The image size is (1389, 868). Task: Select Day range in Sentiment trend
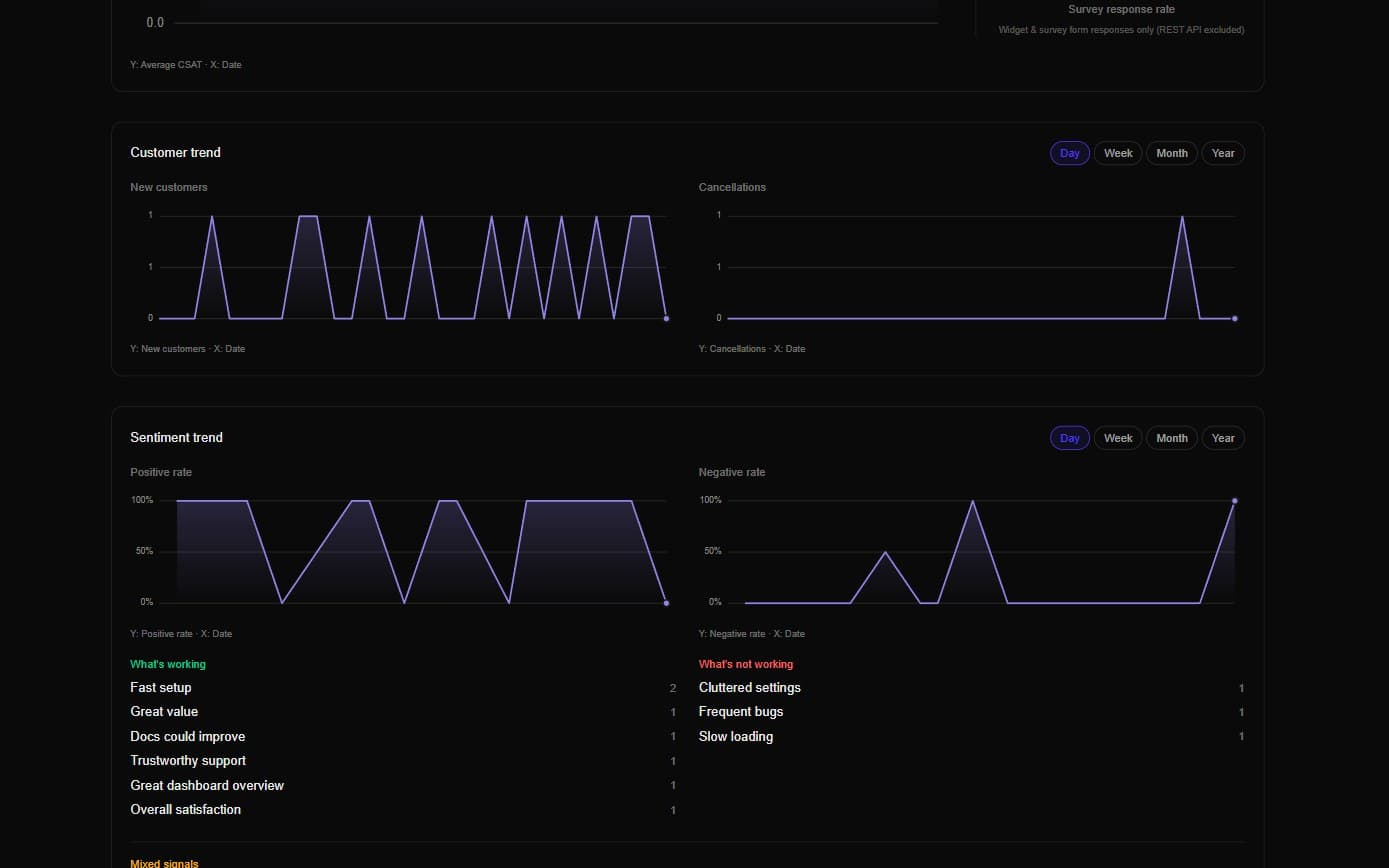point(1069,438)
